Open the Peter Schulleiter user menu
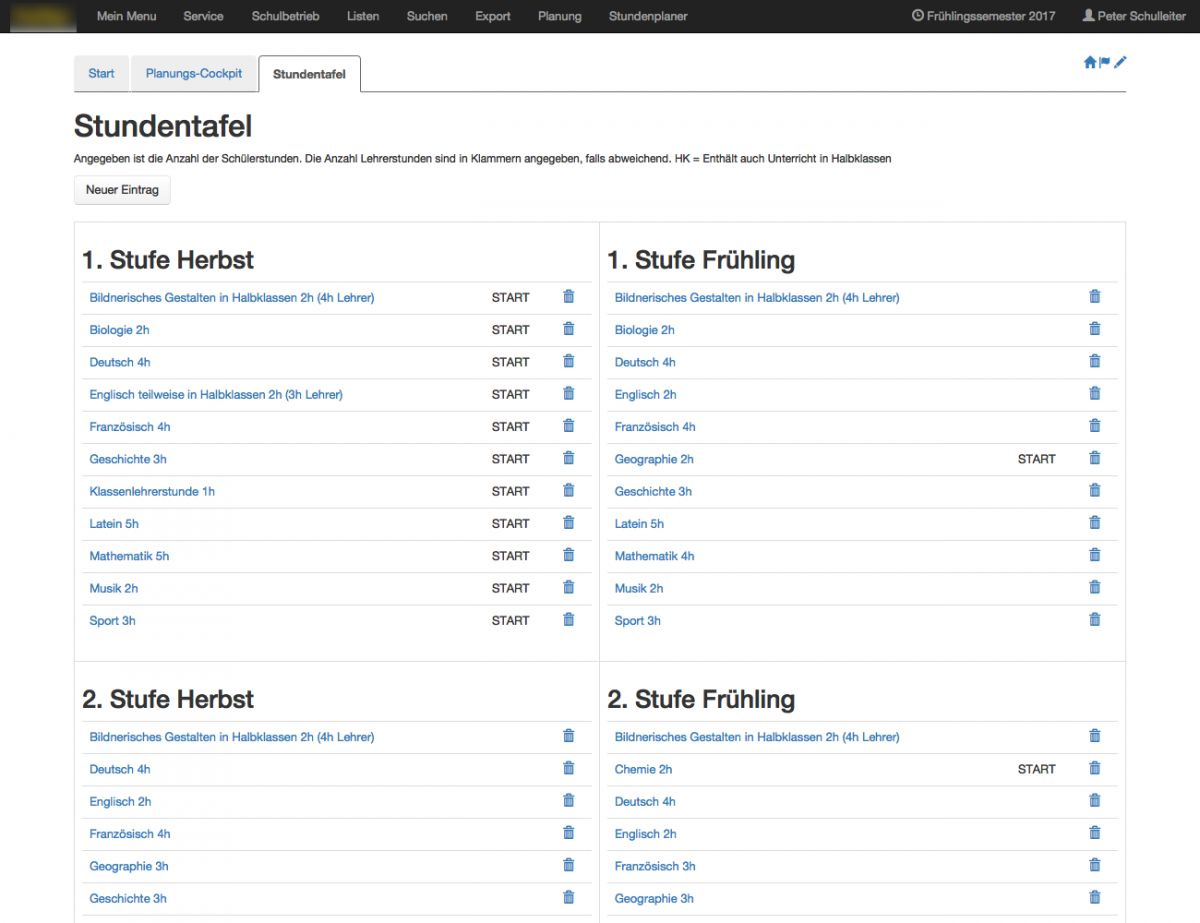 (1134, 16)
